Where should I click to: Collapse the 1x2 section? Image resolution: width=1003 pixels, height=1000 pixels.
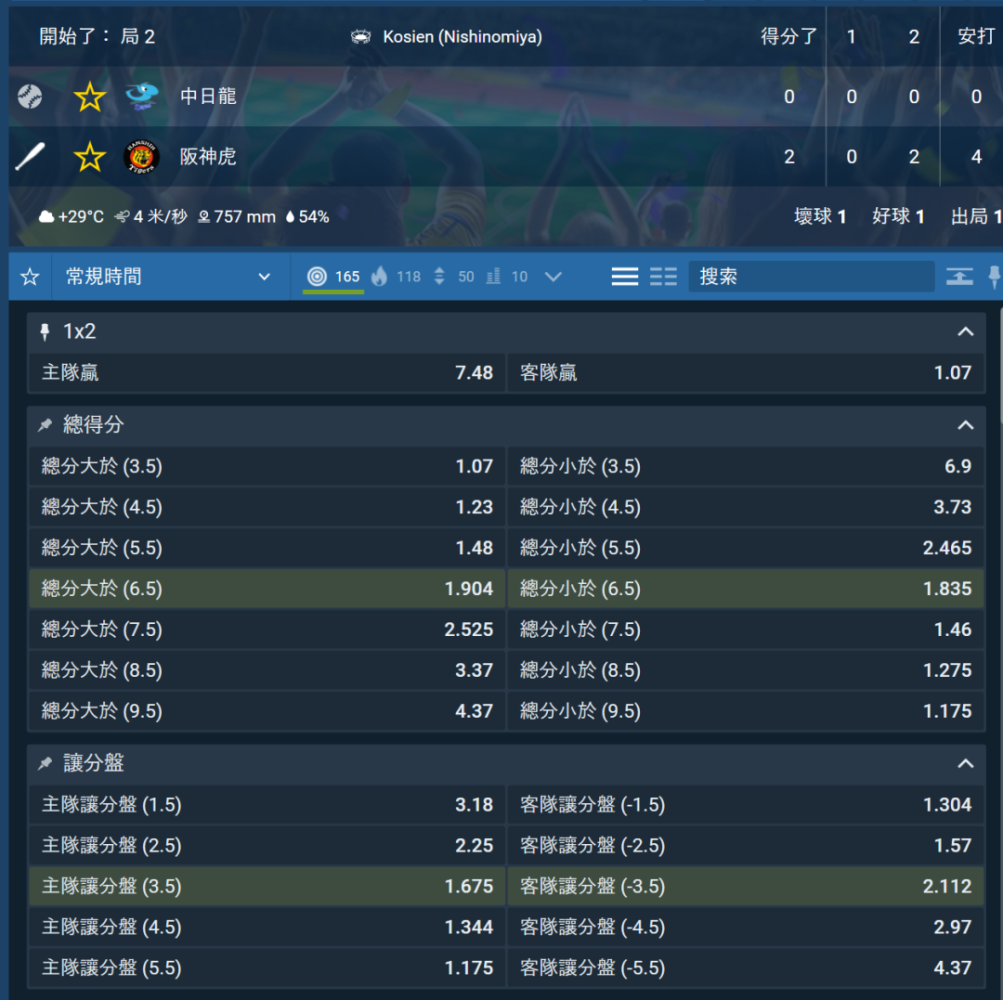(x=965, y=331)
